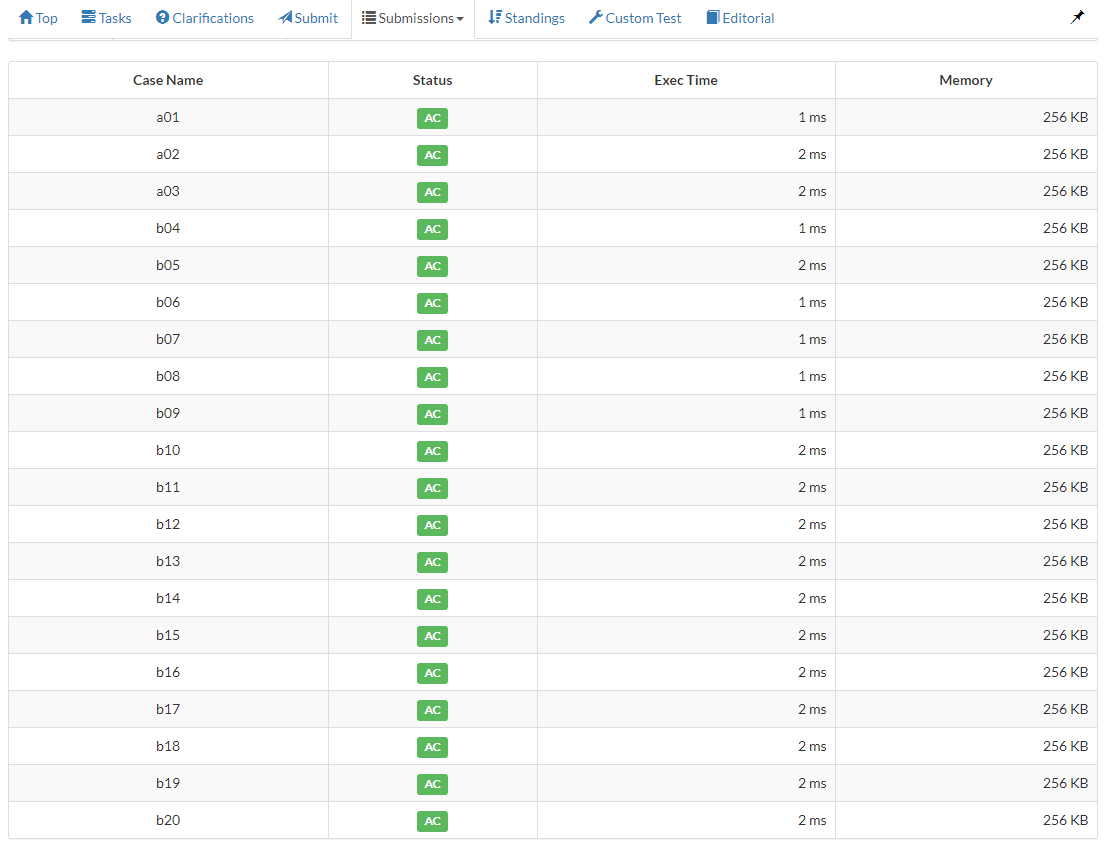Open the Top tab
This screenshot has width=1107, height=848.
(x=38, y=18)
